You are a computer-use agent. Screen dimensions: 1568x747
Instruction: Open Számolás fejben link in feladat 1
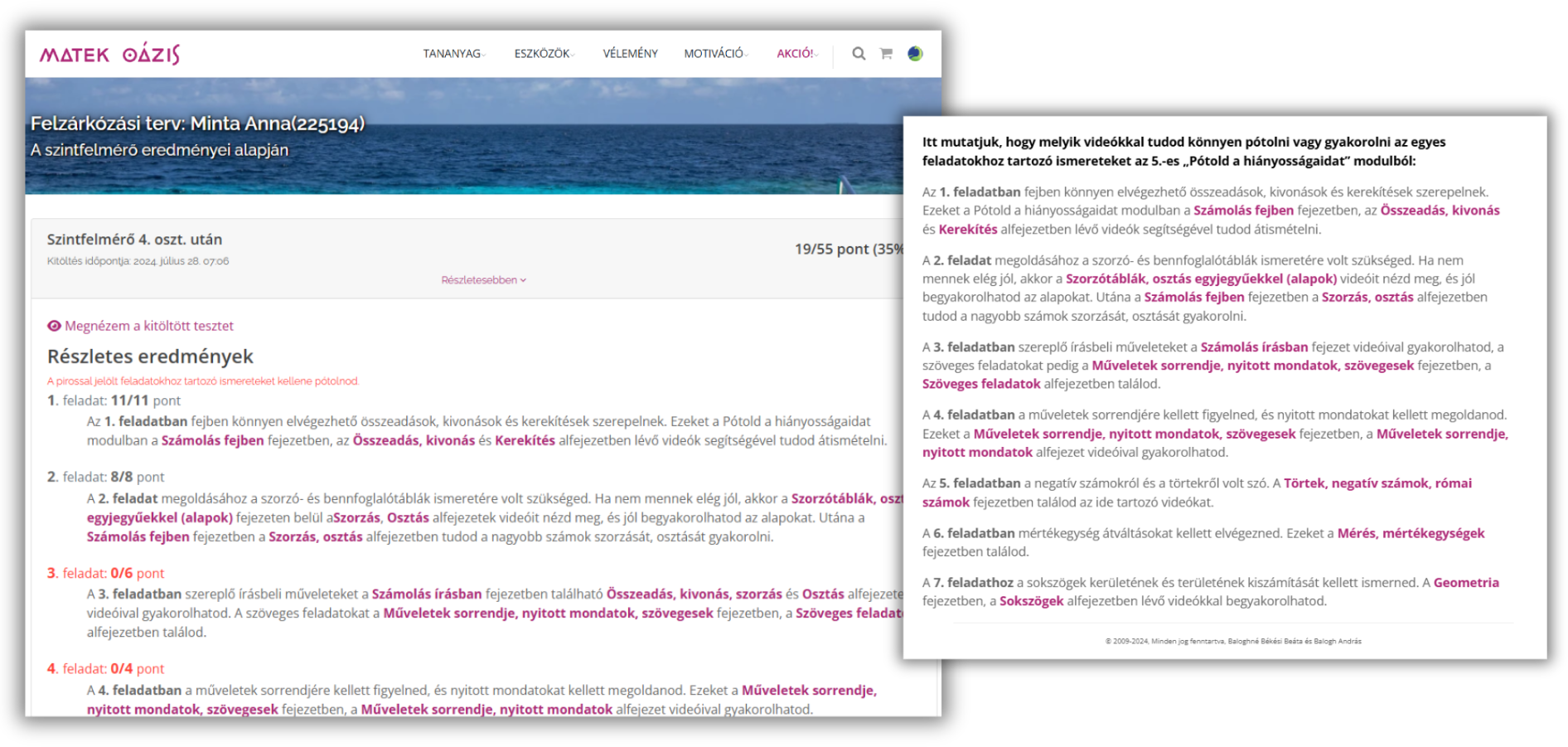[212, 440]
